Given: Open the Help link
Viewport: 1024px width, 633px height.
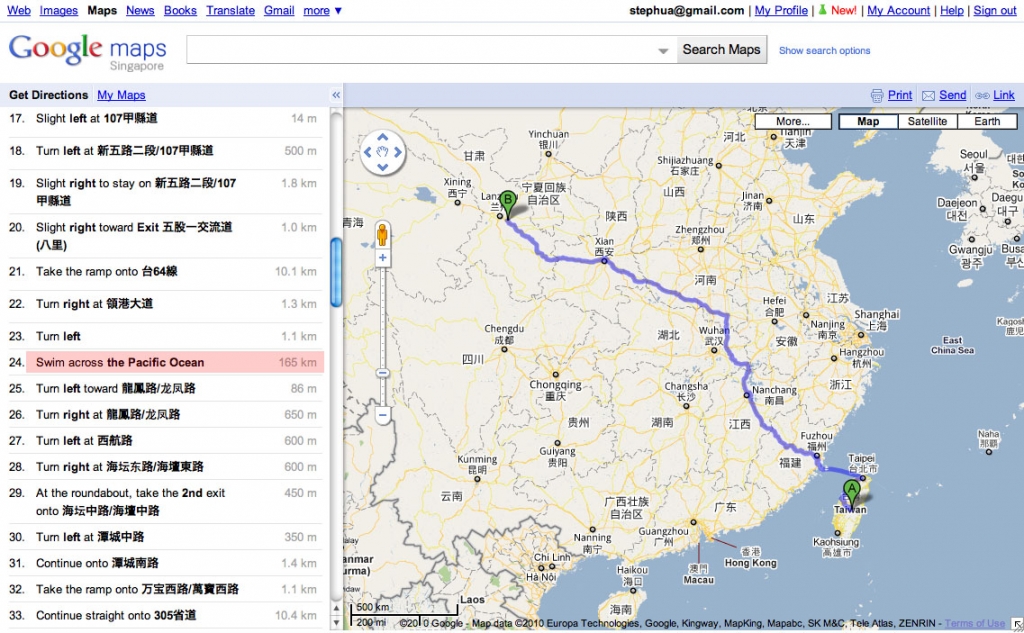Looking at the screenshot, I should 952,10.
